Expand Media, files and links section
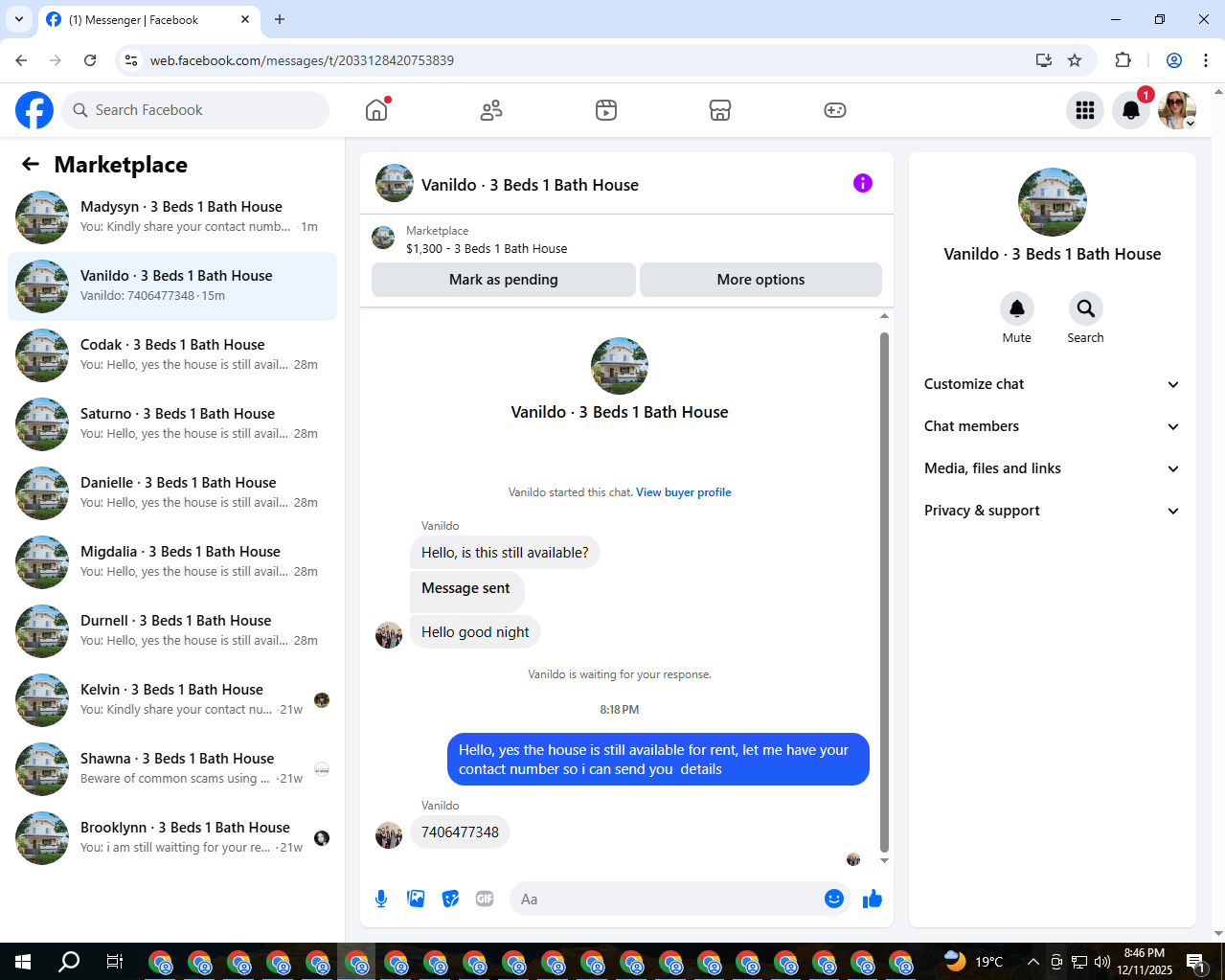The image size is (1225, 980). [x=1052, y=468]
